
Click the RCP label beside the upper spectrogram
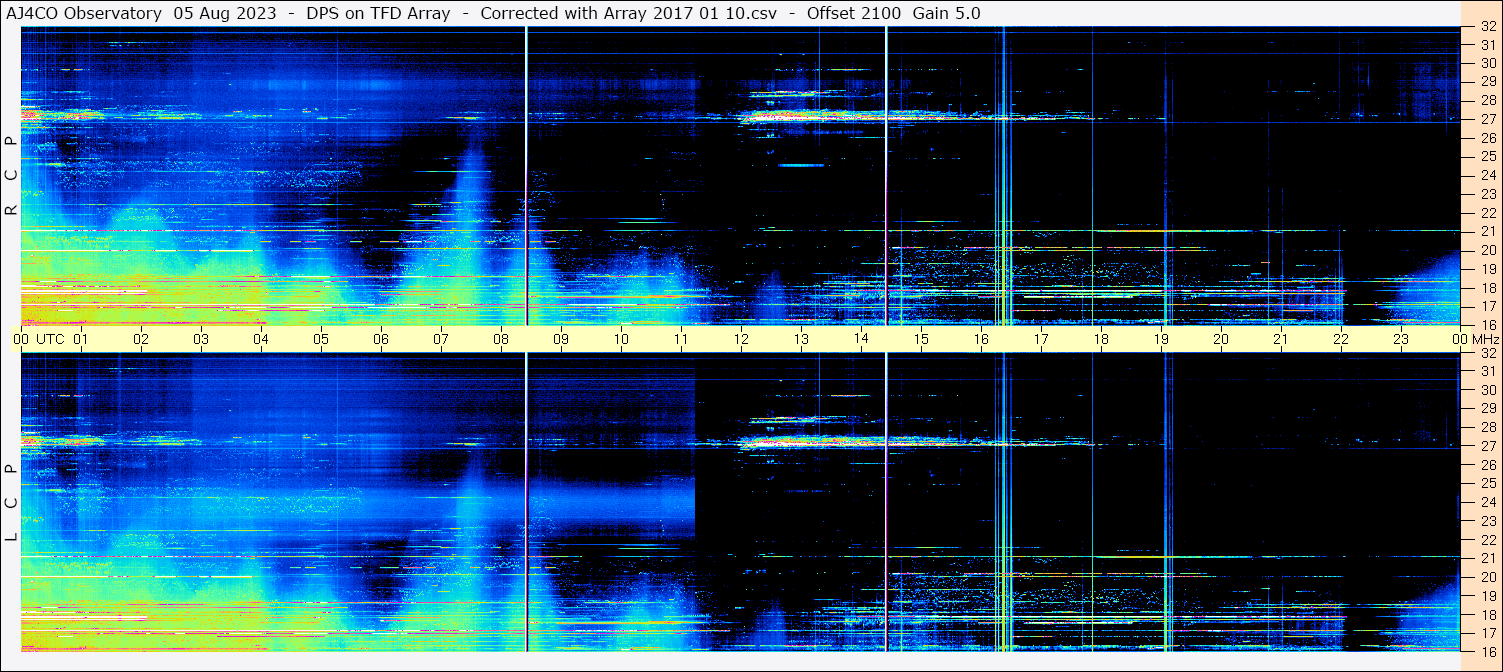click(11, 175)
